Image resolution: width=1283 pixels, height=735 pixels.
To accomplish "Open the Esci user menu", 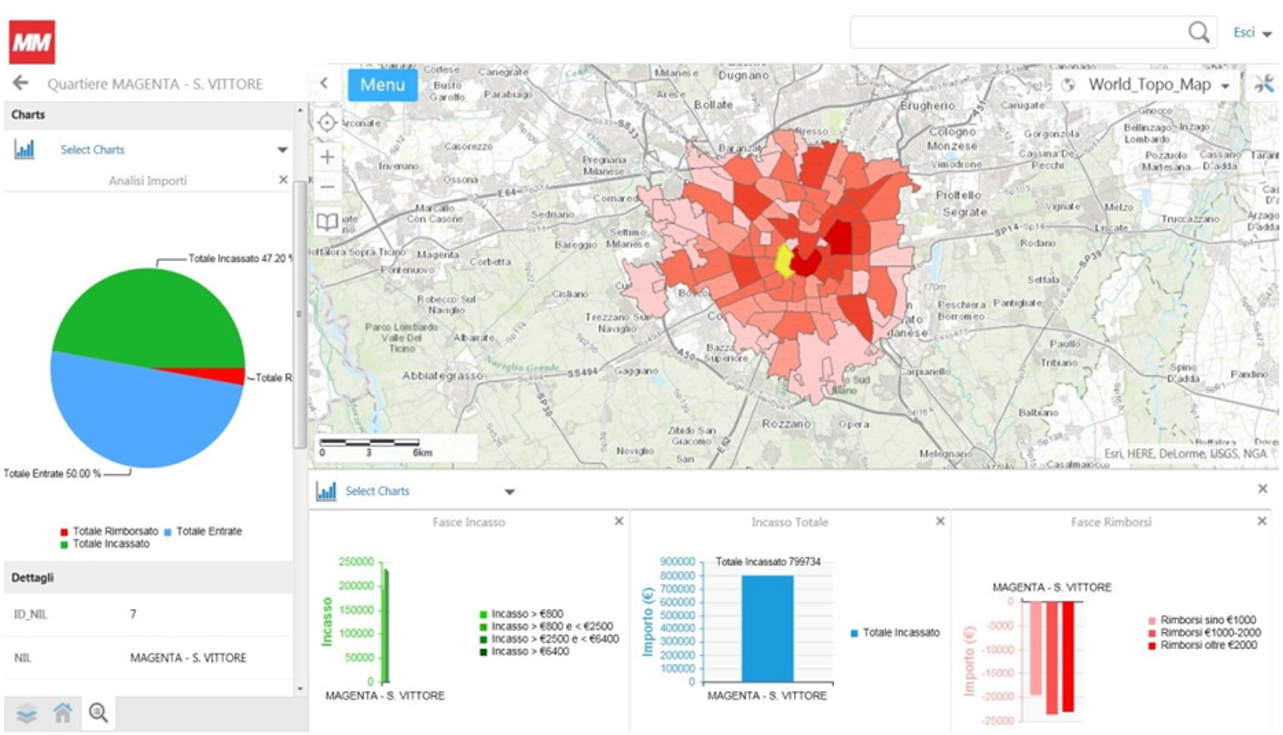I will pyautogui.click(x=1252, y=33).
